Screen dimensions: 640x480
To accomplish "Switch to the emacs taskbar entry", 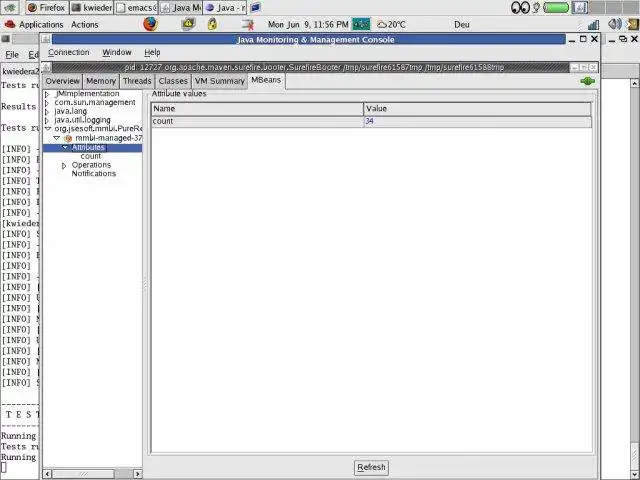I will tap(136, 7).
